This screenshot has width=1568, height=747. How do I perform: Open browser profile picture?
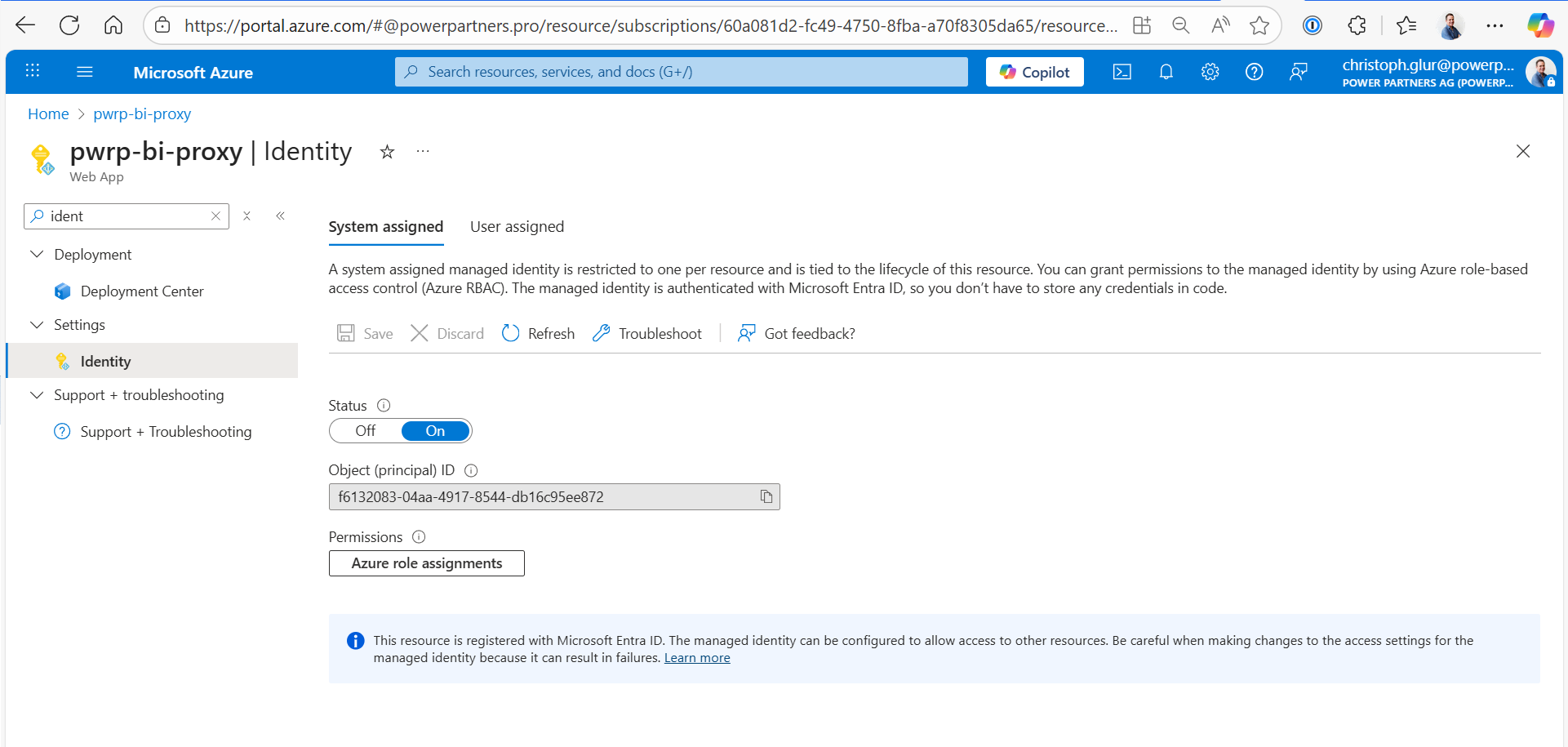[x=1451, y=25]
